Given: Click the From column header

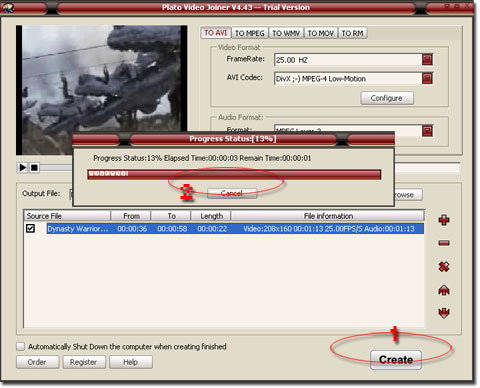Looking at the screenshot, I should coord(131,216).
